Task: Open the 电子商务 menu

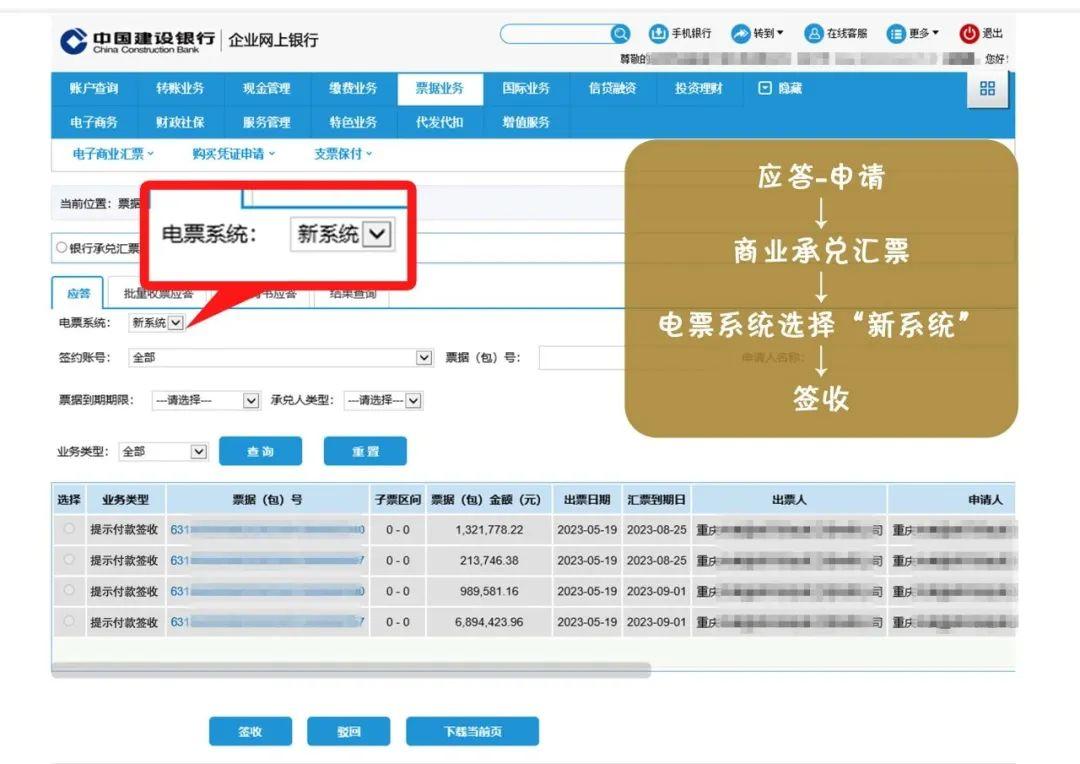Action: [x=94, y=122]
